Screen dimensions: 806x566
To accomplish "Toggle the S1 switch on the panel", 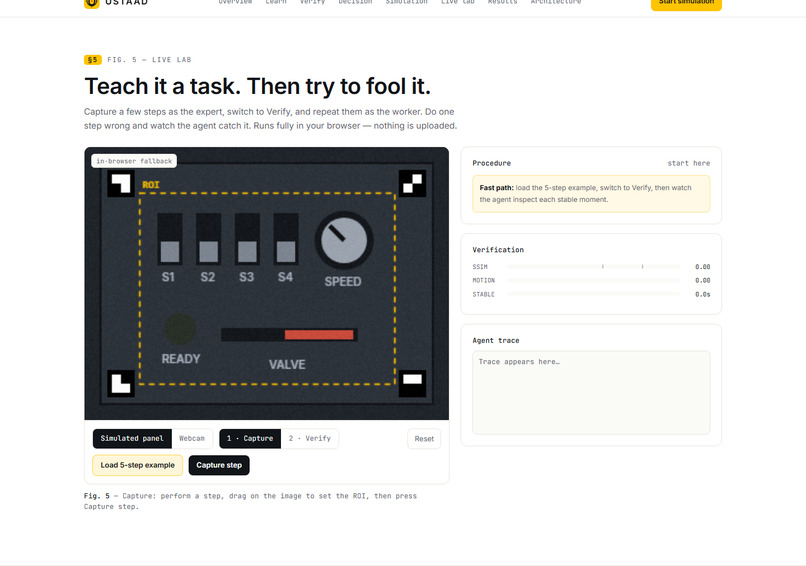I will point(170,239).
